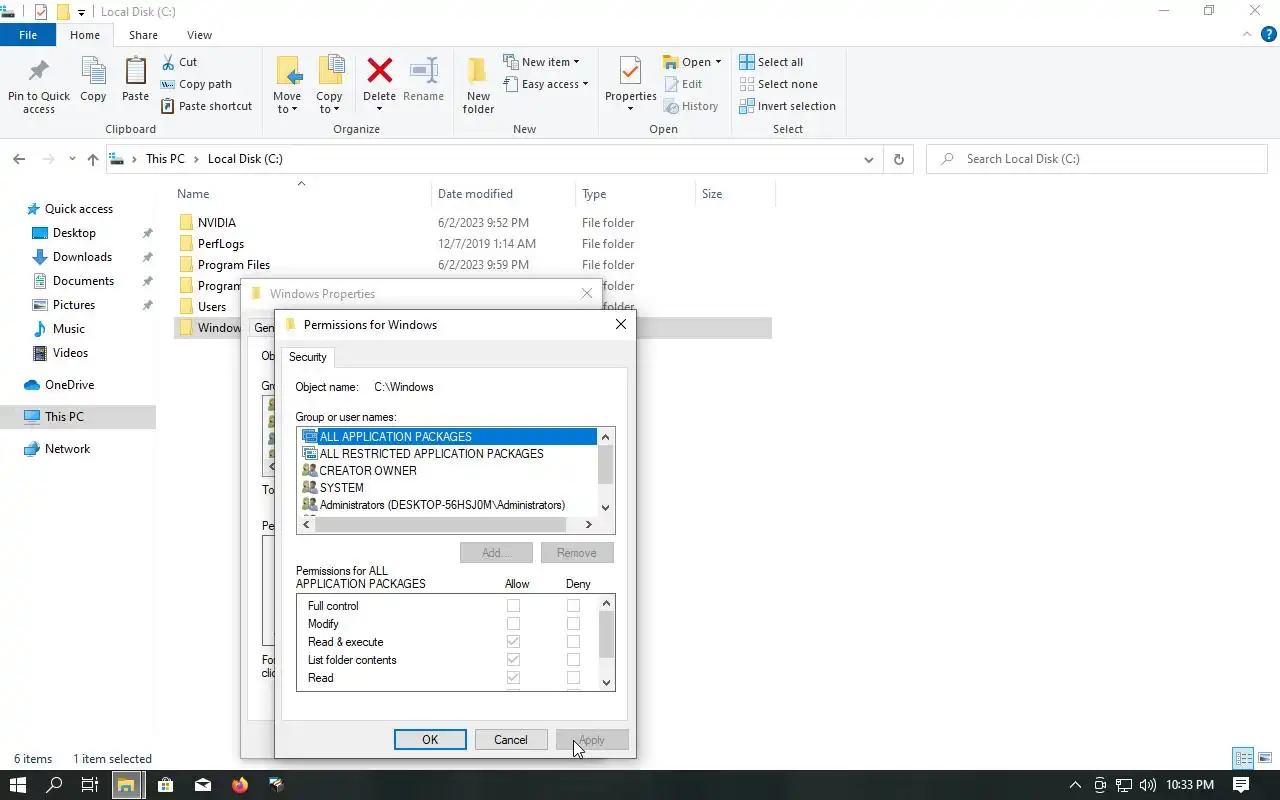Tick Deny checkbox for Modify

573,624
